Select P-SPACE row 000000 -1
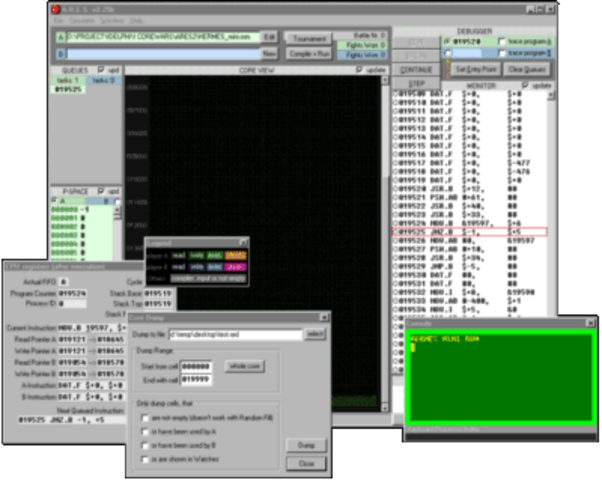The width and height of the screenshot is (602, 480). pyautogui.click(x=82, y=210)
